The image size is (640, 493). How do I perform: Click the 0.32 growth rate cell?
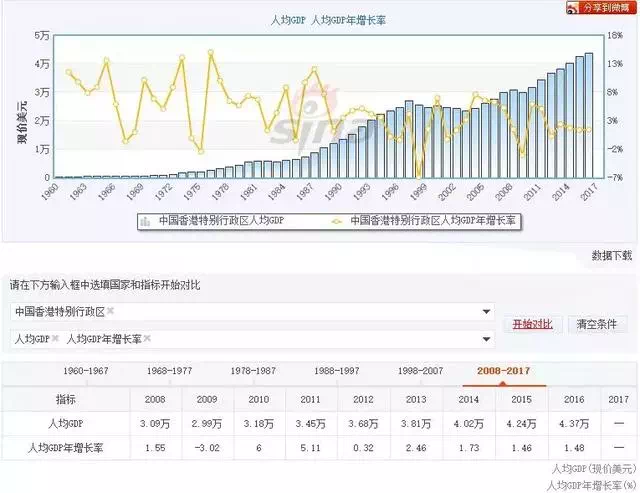(363, 448)
